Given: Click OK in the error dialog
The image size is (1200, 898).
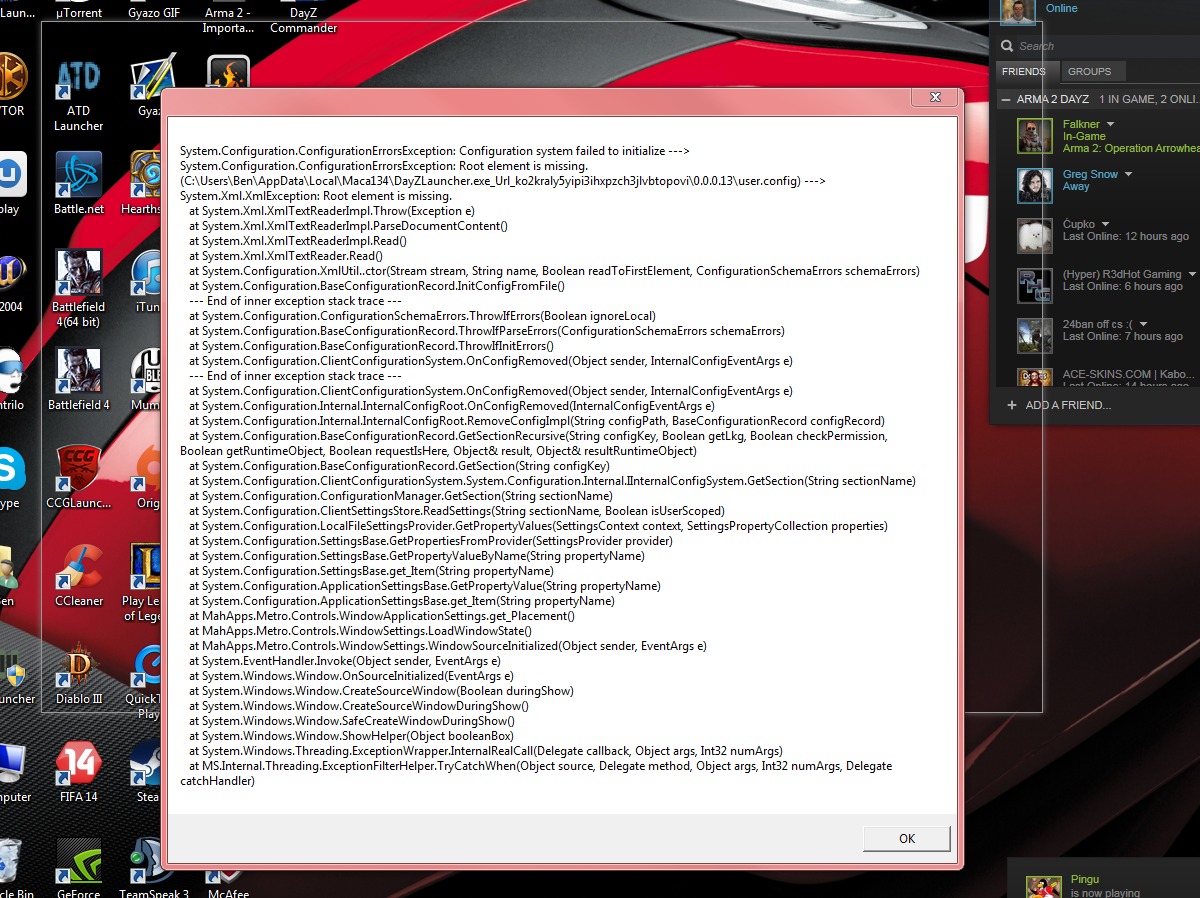Looking at the screenshot, I should click(906, 838).
